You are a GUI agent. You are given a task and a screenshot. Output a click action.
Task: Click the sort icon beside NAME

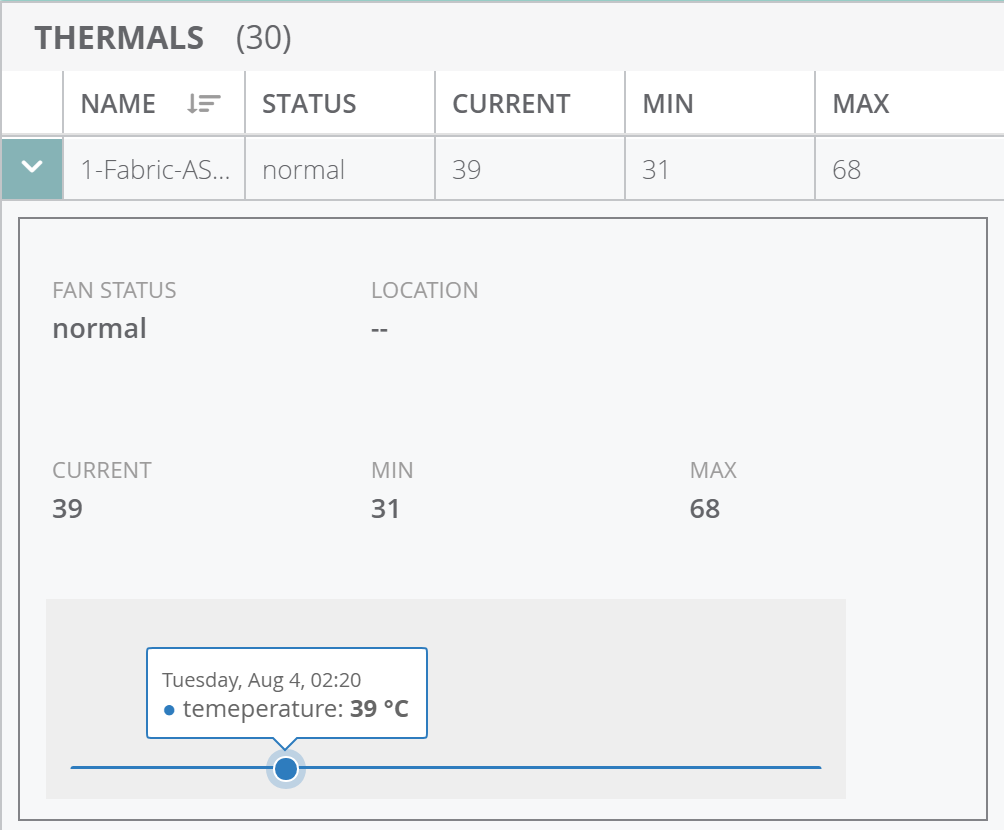pyautogui.click(x=204, y=103)
